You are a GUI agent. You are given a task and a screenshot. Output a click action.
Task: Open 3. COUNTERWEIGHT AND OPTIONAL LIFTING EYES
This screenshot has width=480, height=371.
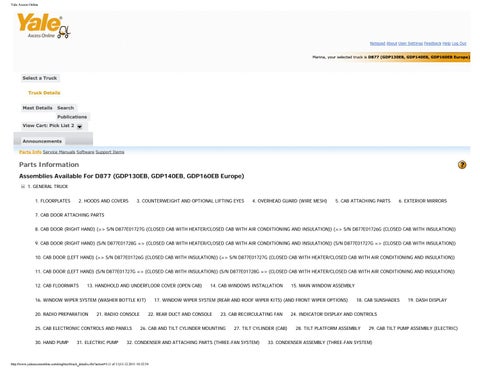coord(190,201)
